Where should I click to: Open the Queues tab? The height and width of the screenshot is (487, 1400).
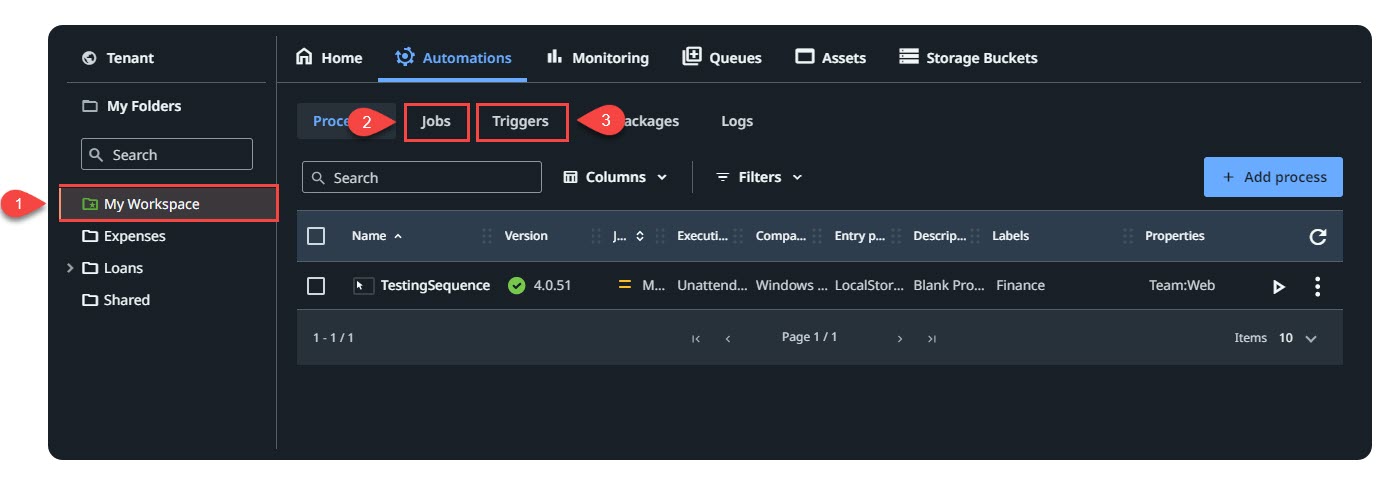[721, 58]
